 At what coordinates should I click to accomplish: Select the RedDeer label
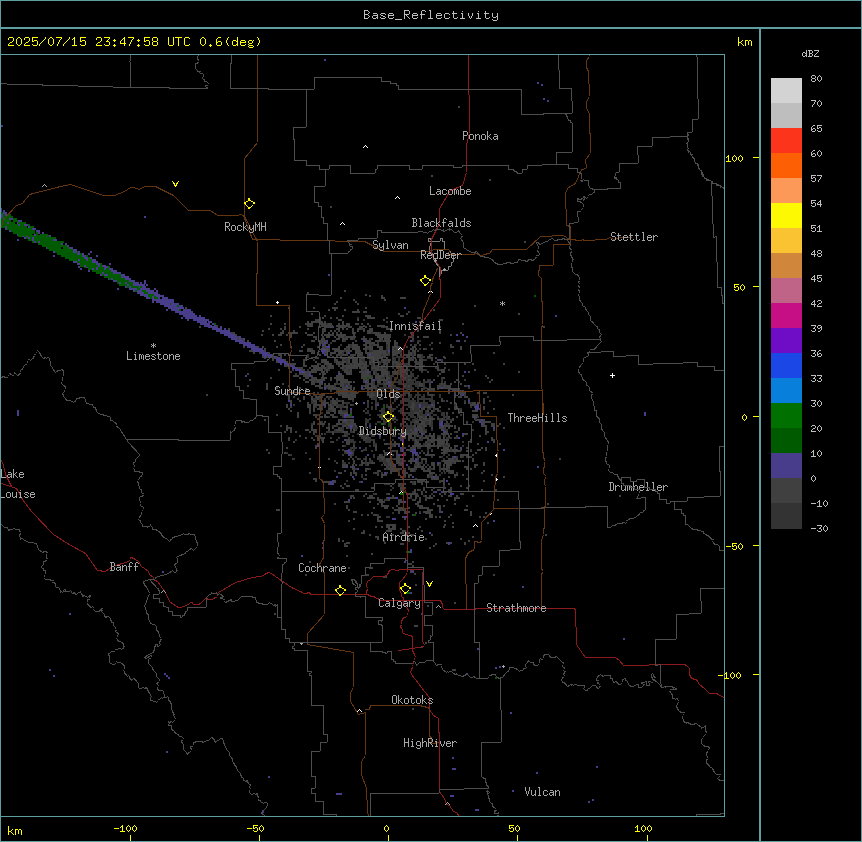(440, 255)
